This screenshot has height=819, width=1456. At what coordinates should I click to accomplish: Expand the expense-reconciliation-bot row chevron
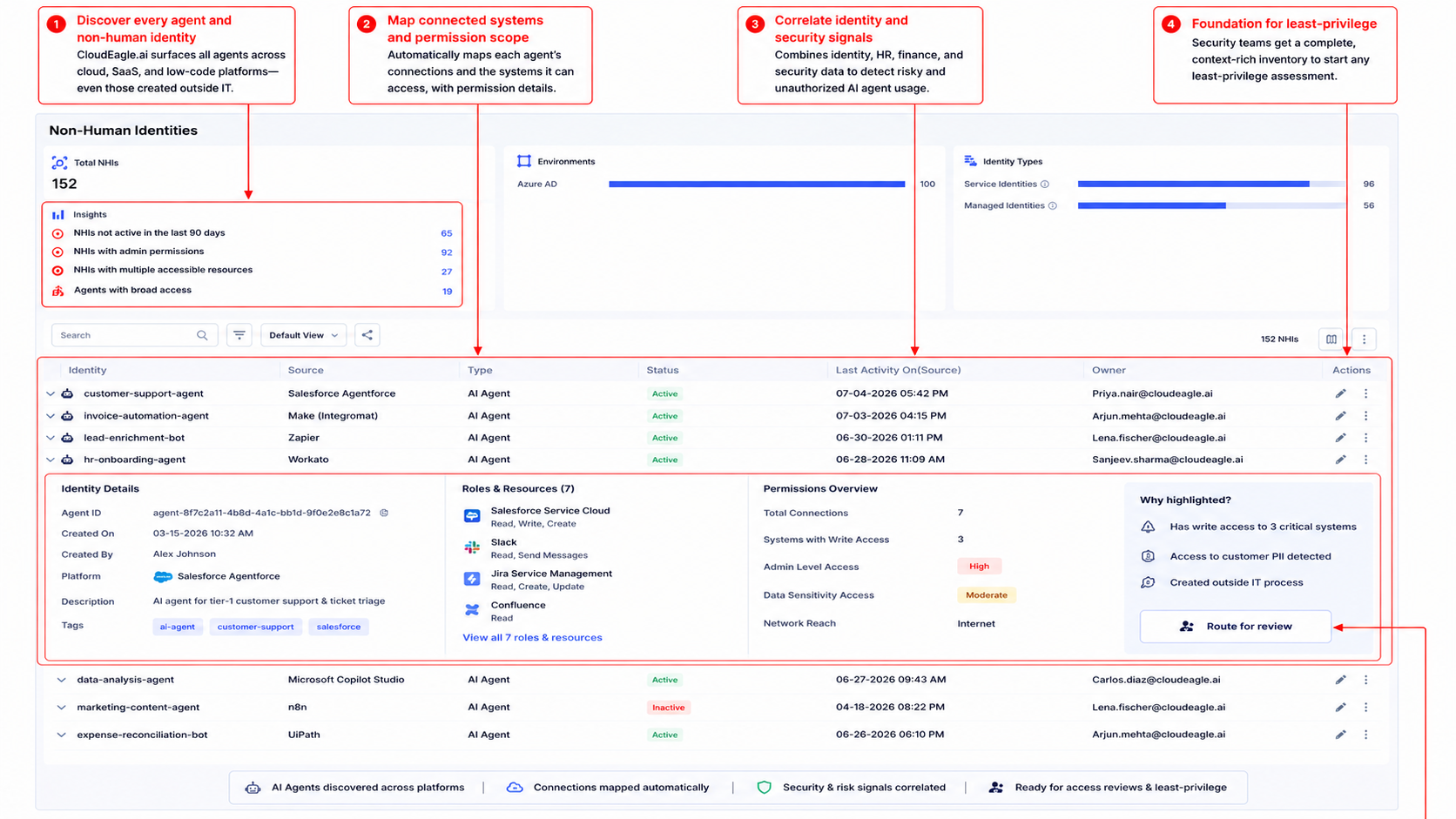[61, 735]
